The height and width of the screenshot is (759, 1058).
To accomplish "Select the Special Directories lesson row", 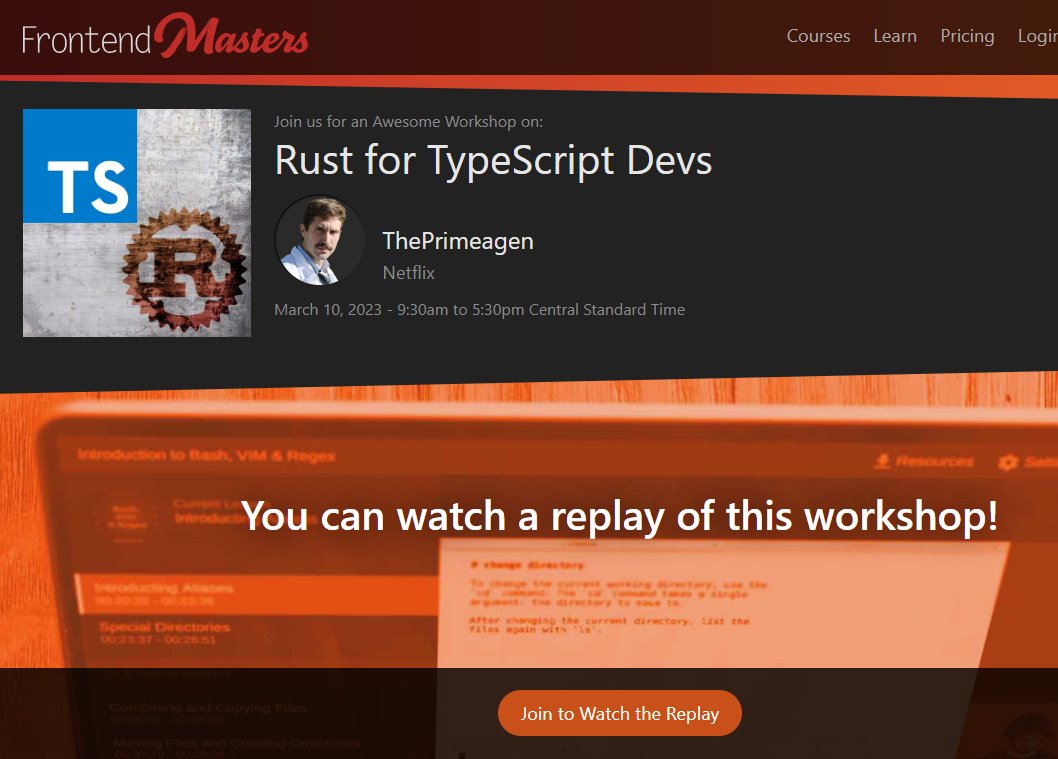I will point(164,633).
